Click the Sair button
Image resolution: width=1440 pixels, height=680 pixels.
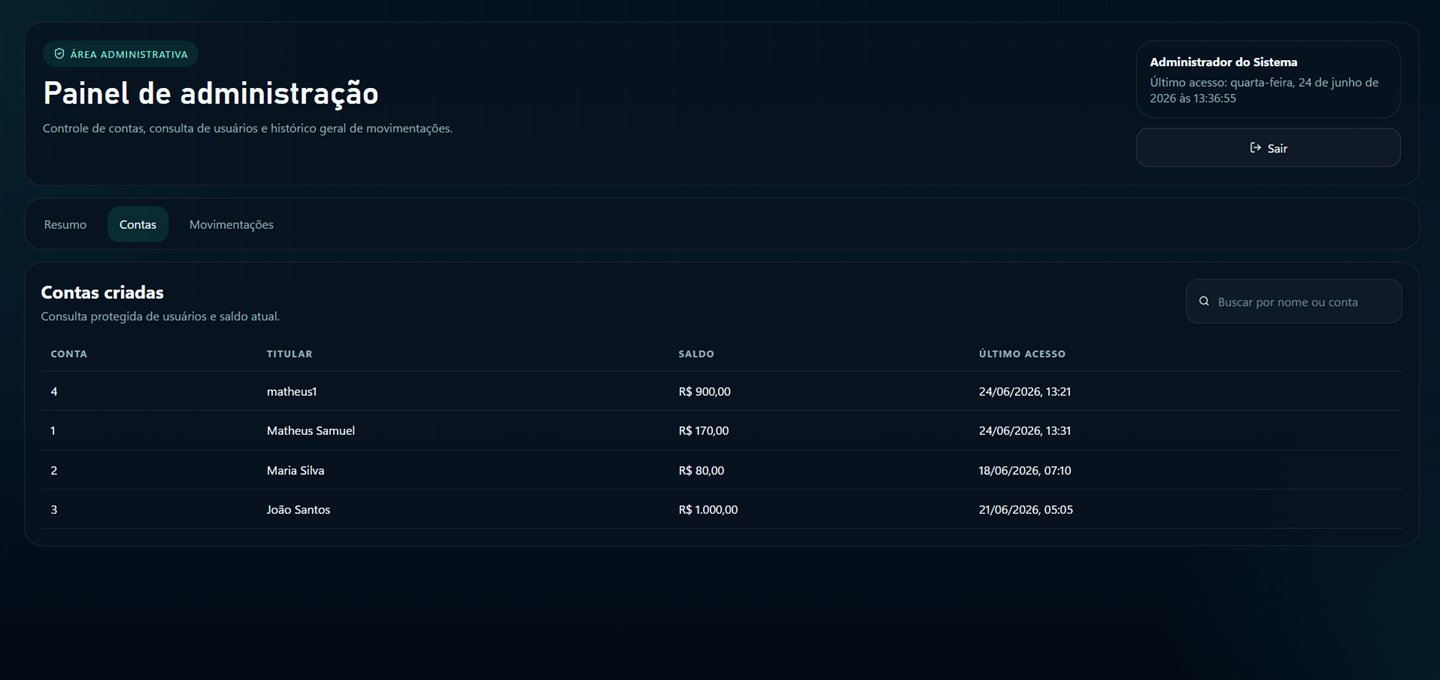tap(1268, 148)
